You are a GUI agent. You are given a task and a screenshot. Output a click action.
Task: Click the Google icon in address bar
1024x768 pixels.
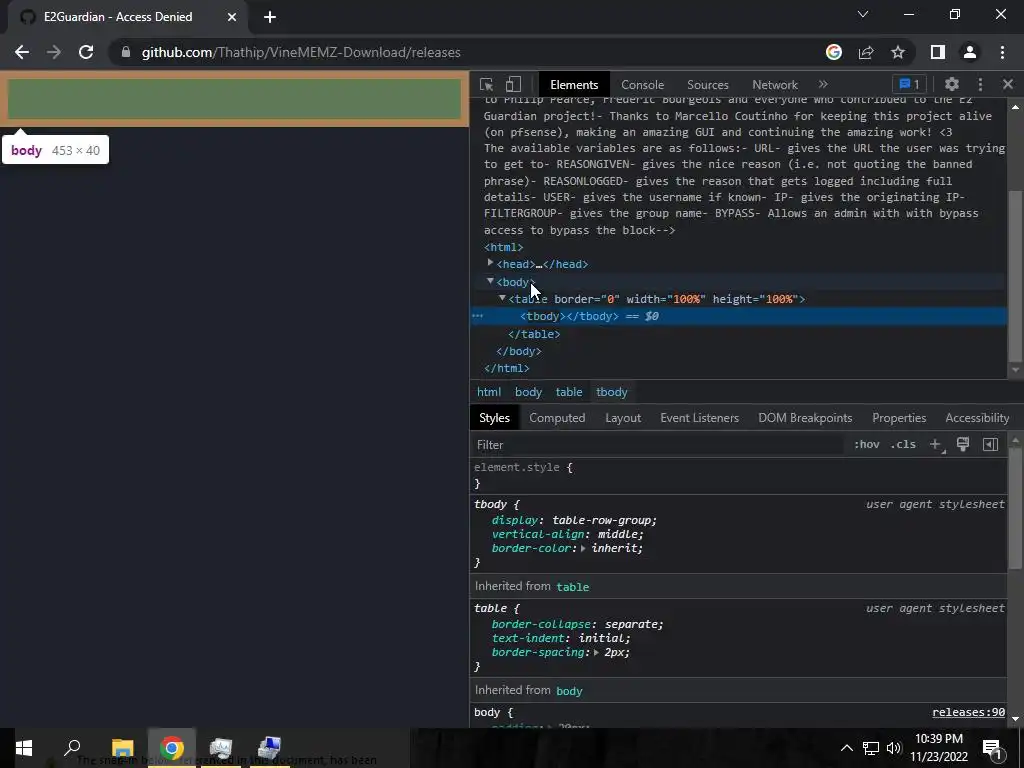coord(834,52)
